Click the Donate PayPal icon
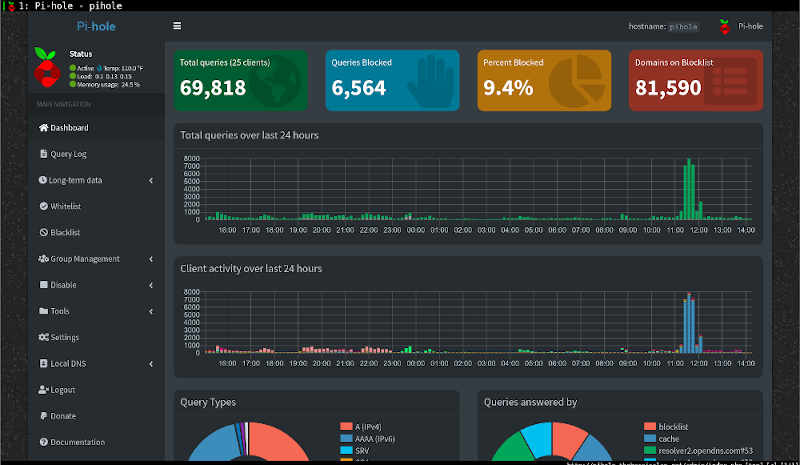This screenshot has height=465, width=800. [43, 415]
